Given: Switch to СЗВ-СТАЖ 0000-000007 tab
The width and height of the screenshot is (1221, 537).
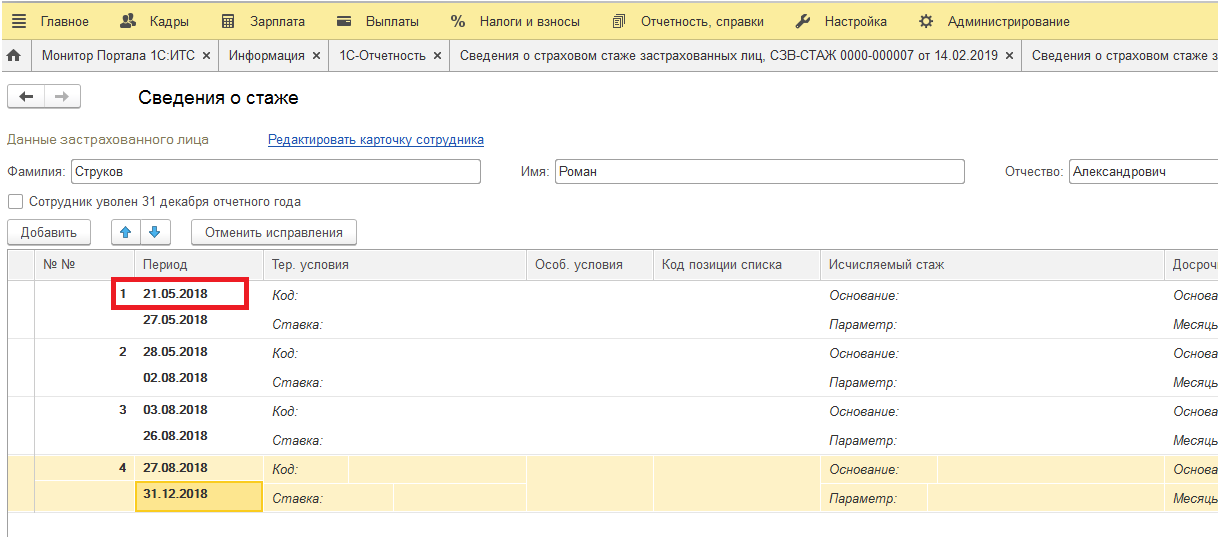Looking at the screenshot, I should pyautogui.click(x=730, y=56).
